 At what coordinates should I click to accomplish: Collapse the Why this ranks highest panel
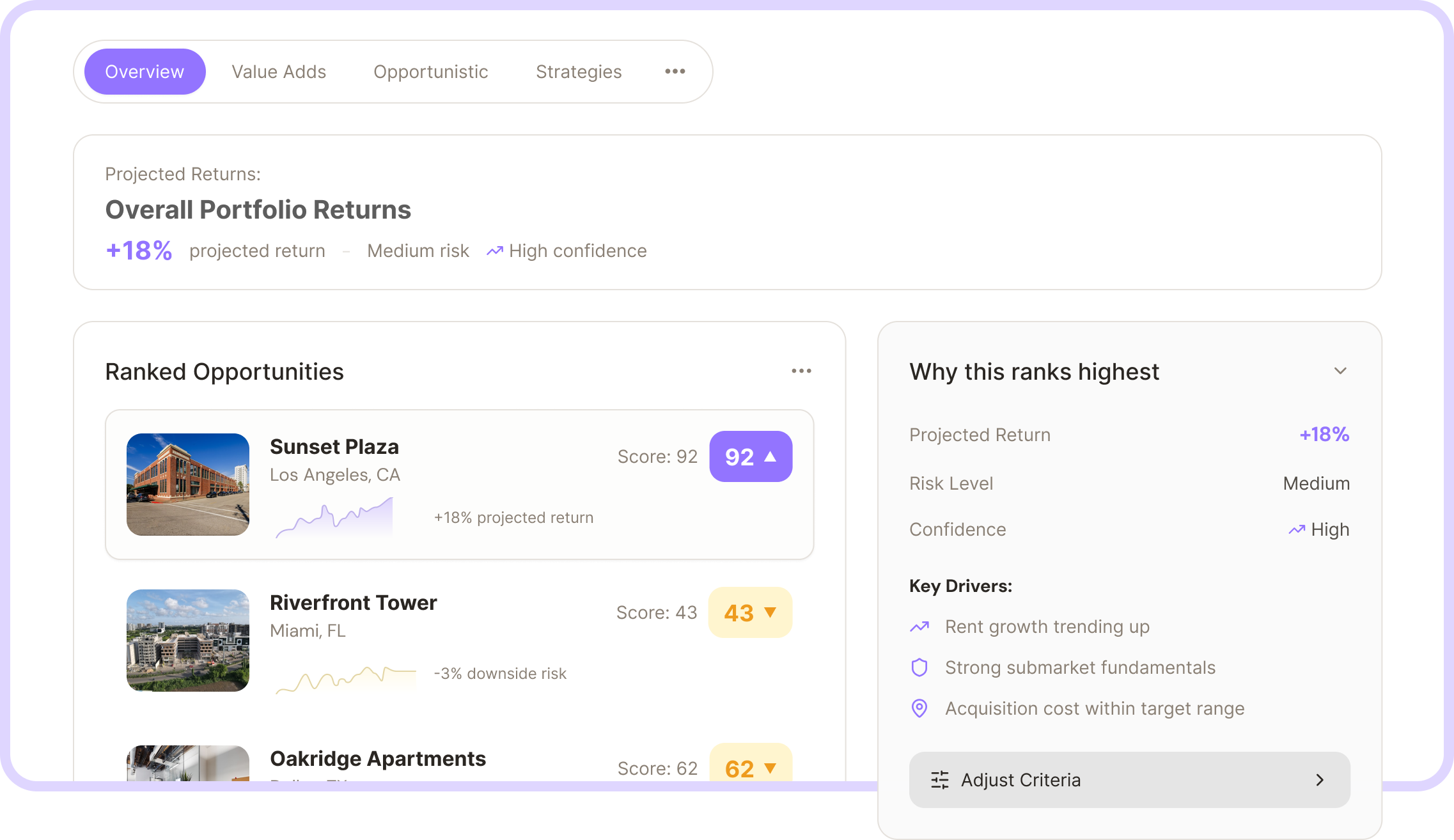[1340, 371]
